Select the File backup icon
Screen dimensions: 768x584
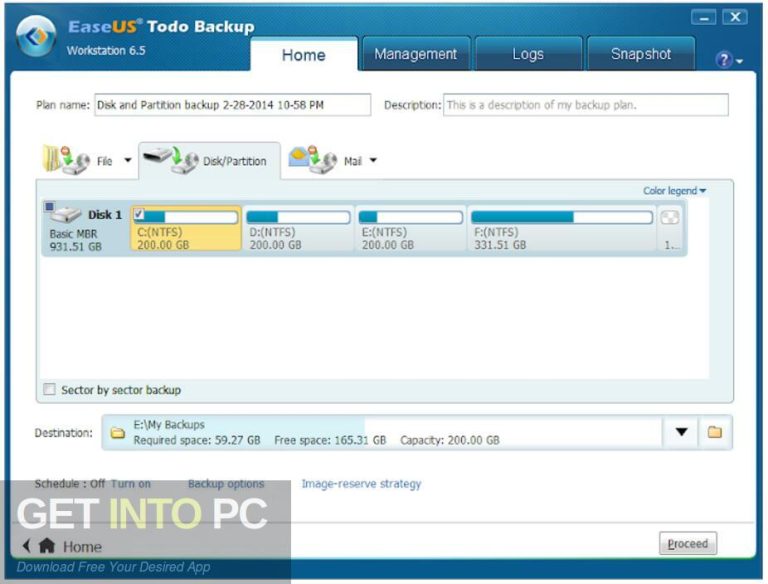[66, 160]
